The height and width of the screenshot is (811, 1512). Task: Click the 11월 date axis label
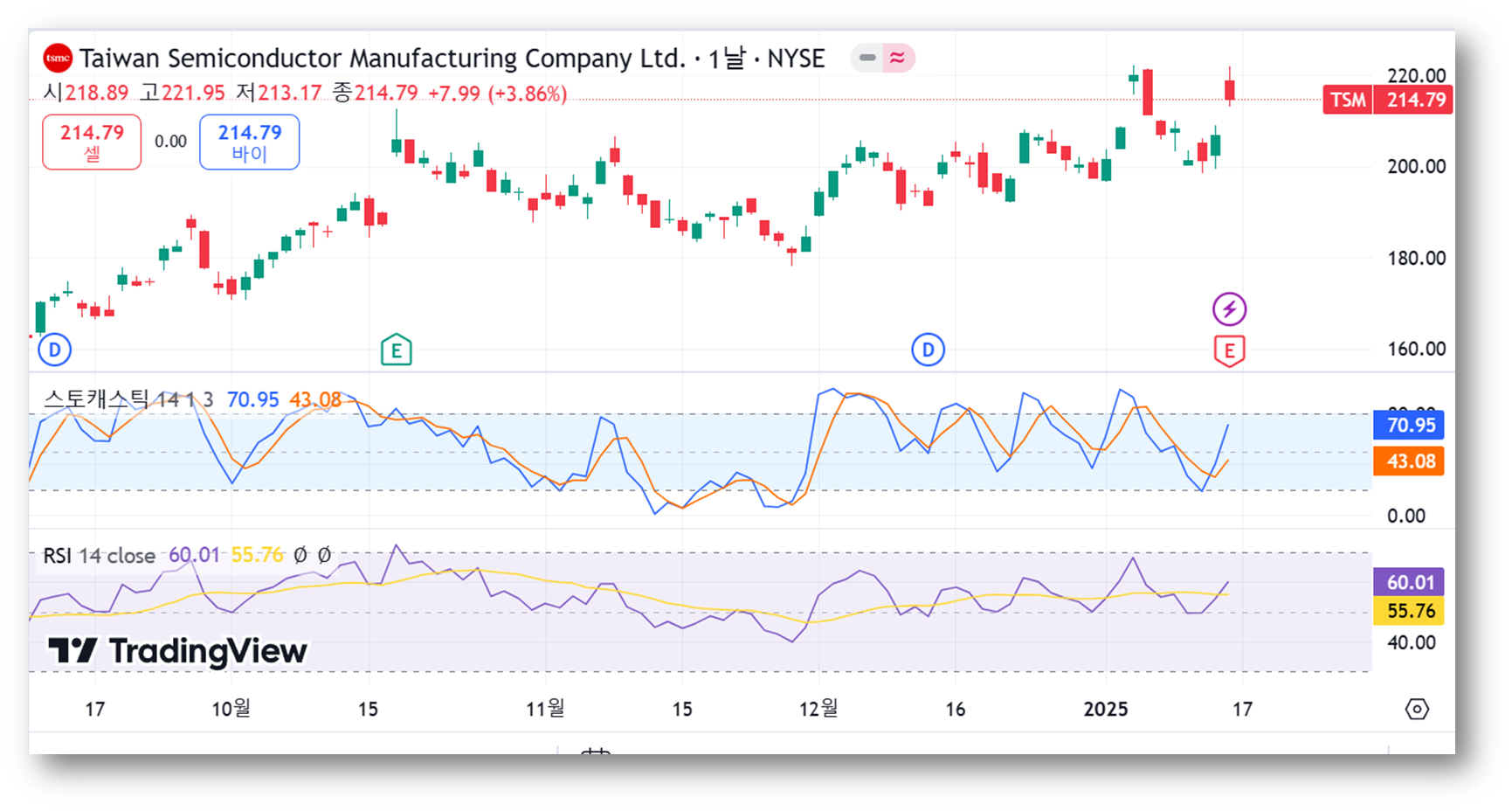coord(545,709)
